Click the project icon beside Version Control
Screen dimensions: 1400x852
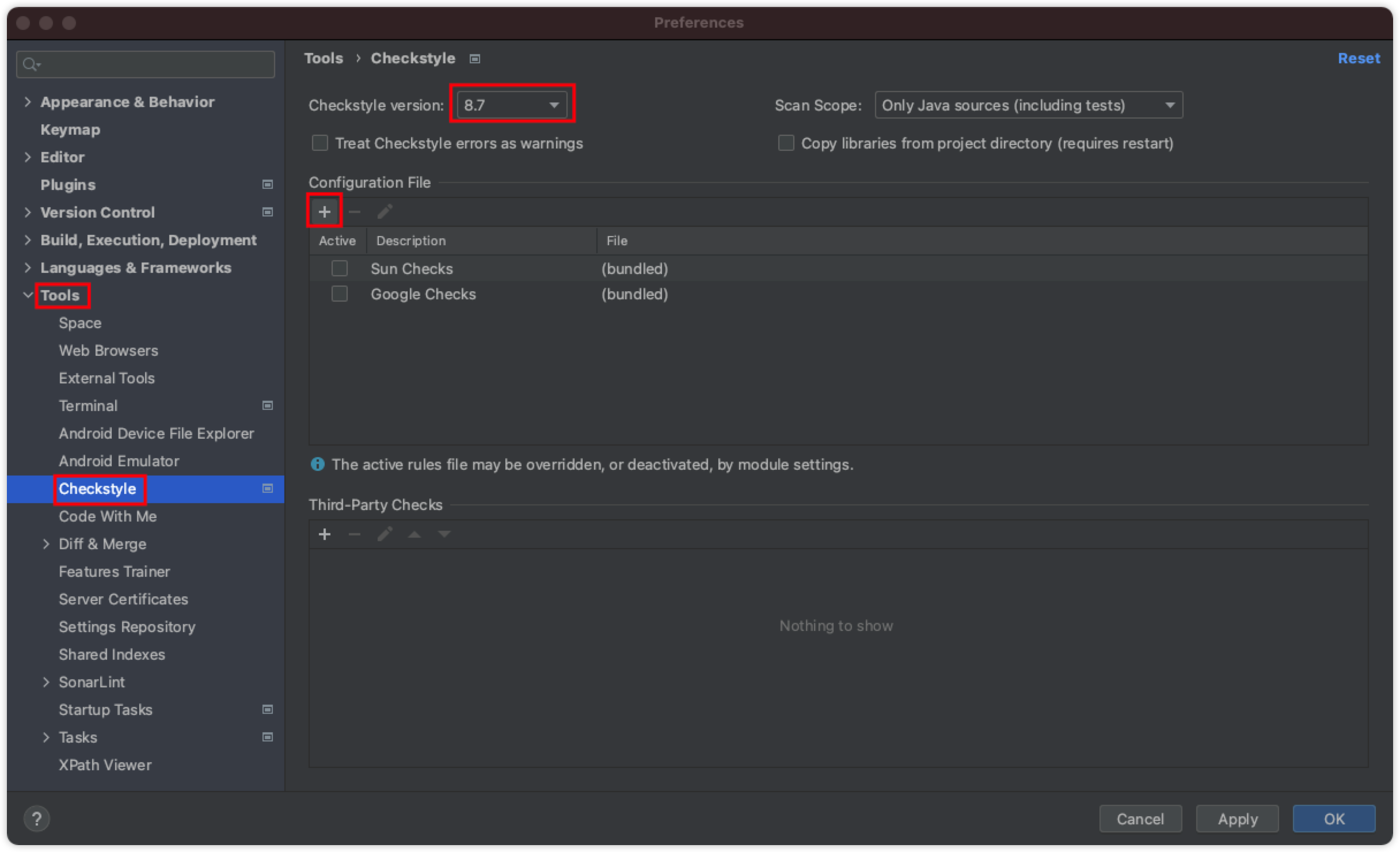(x=268, y=212)
